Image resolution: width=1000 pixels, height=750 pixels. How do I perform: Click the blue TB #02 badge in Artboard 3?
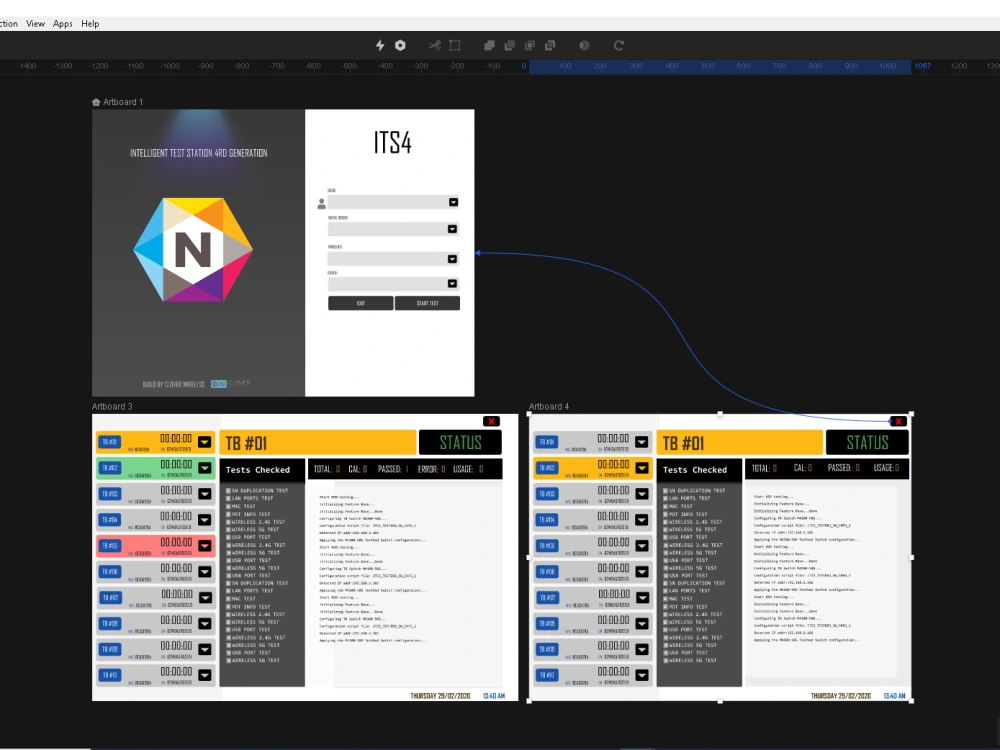tap(110, 467)
